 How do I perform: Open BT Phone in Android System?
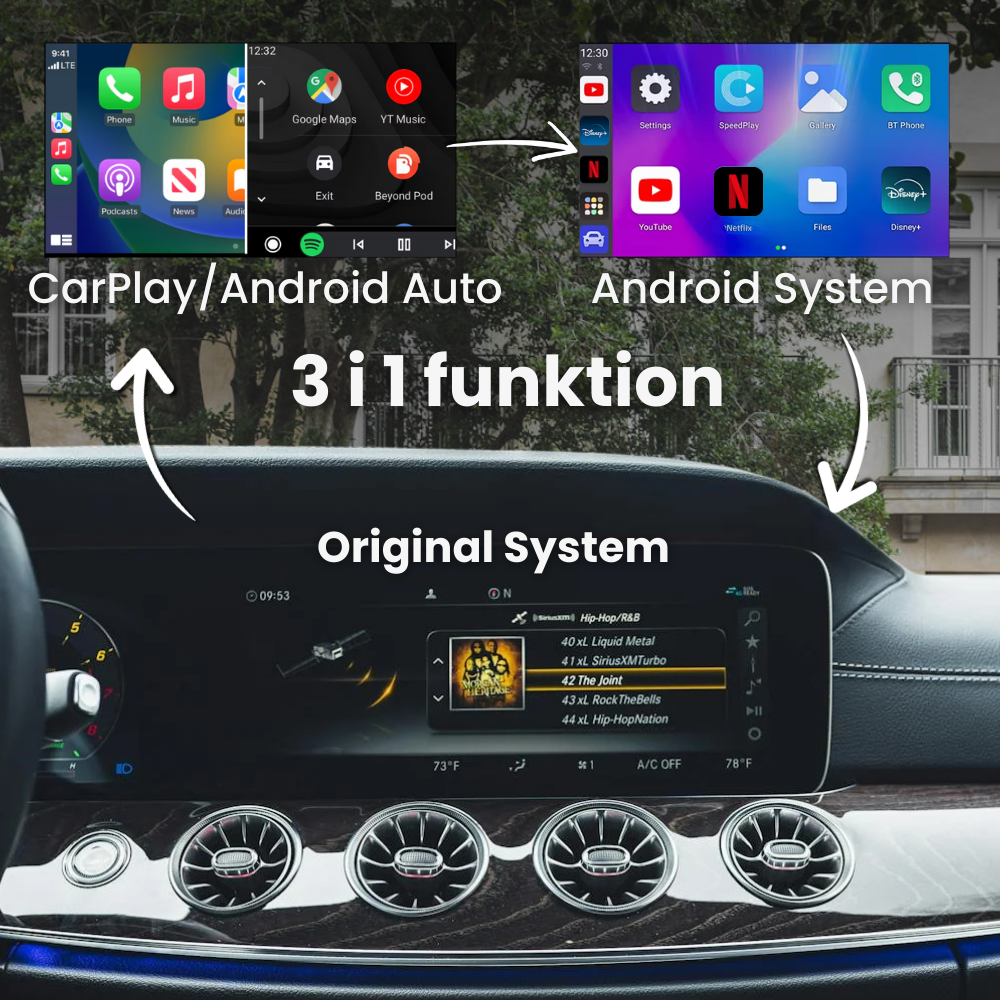point(906,89)
